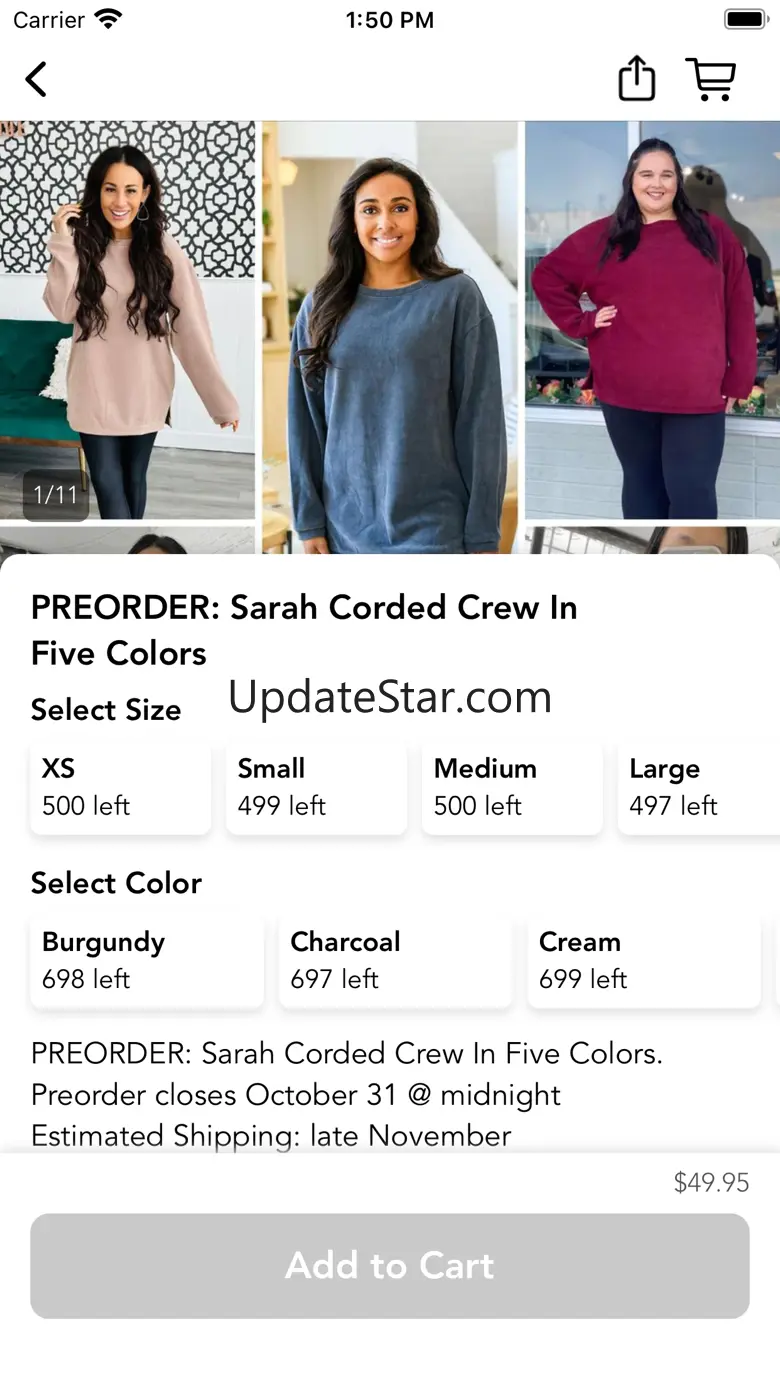Select size XS option
This screenshot has height=1387, width=780.
[121, 787]
